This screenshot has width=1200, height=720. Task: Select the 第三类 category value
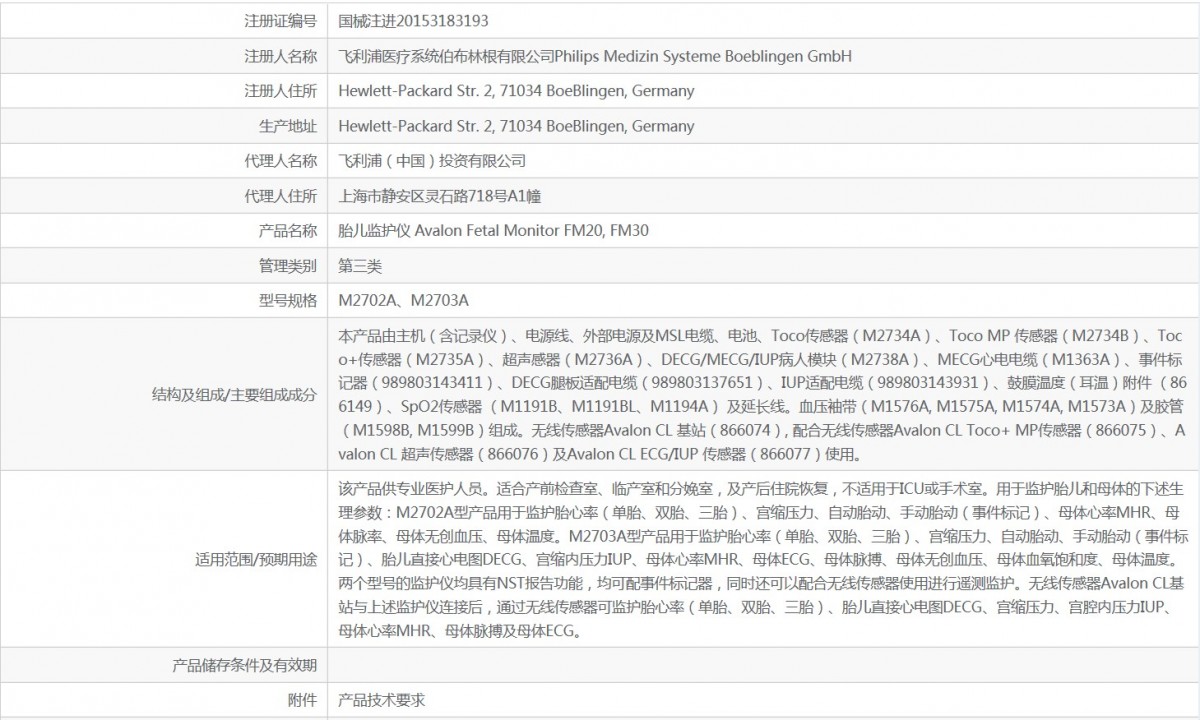coord(361,266)
